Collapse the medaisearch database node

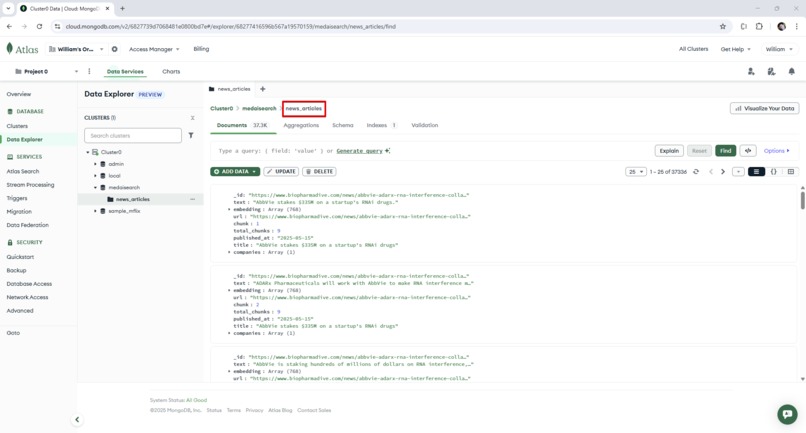[x=95, y=188]
